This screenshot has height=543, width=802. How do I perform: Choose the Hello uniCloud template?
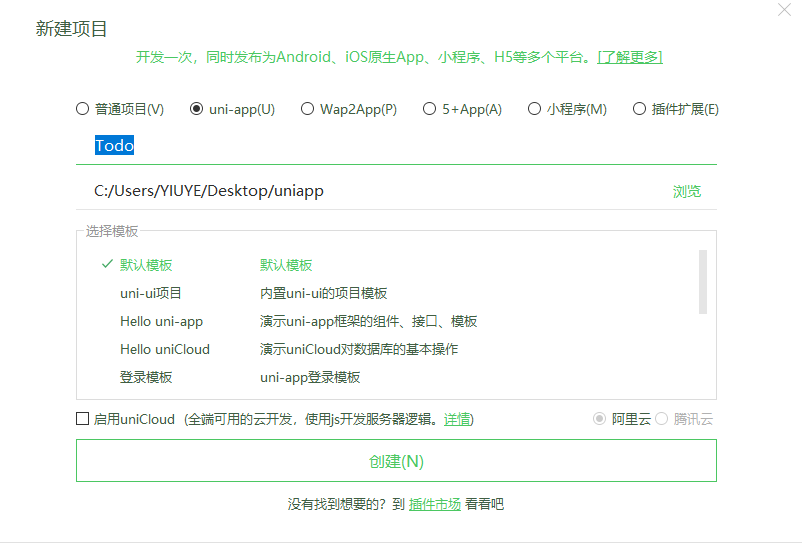click(x=165, y=349)
